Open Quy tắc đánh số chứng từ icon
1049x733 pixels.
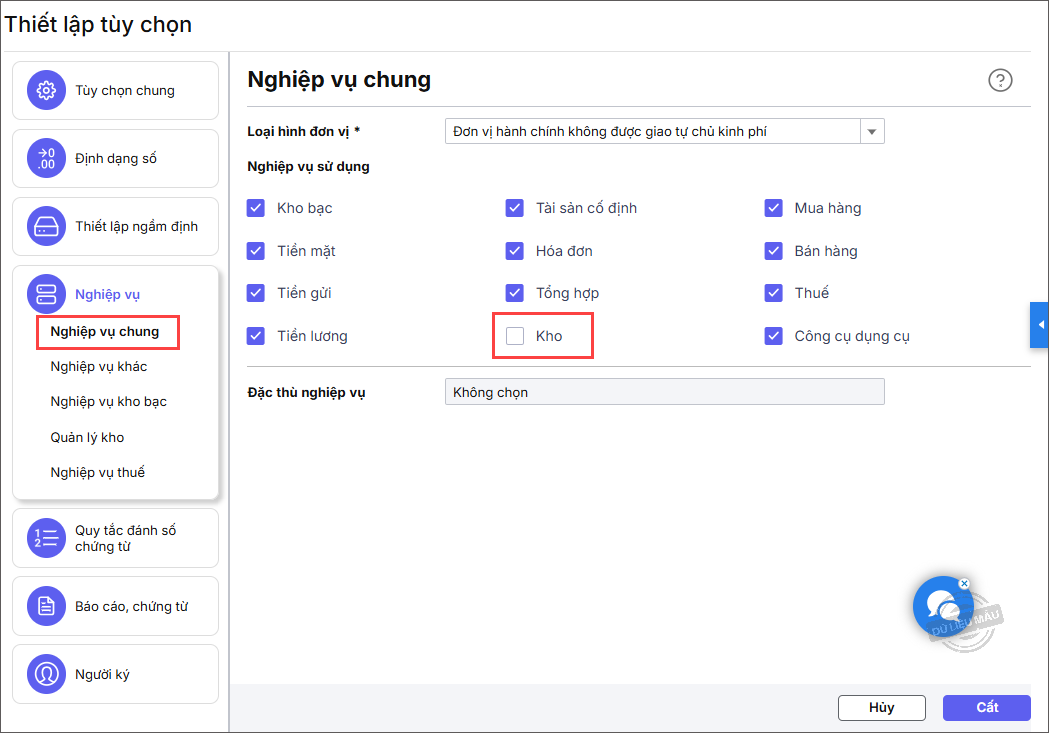(46, 538)
